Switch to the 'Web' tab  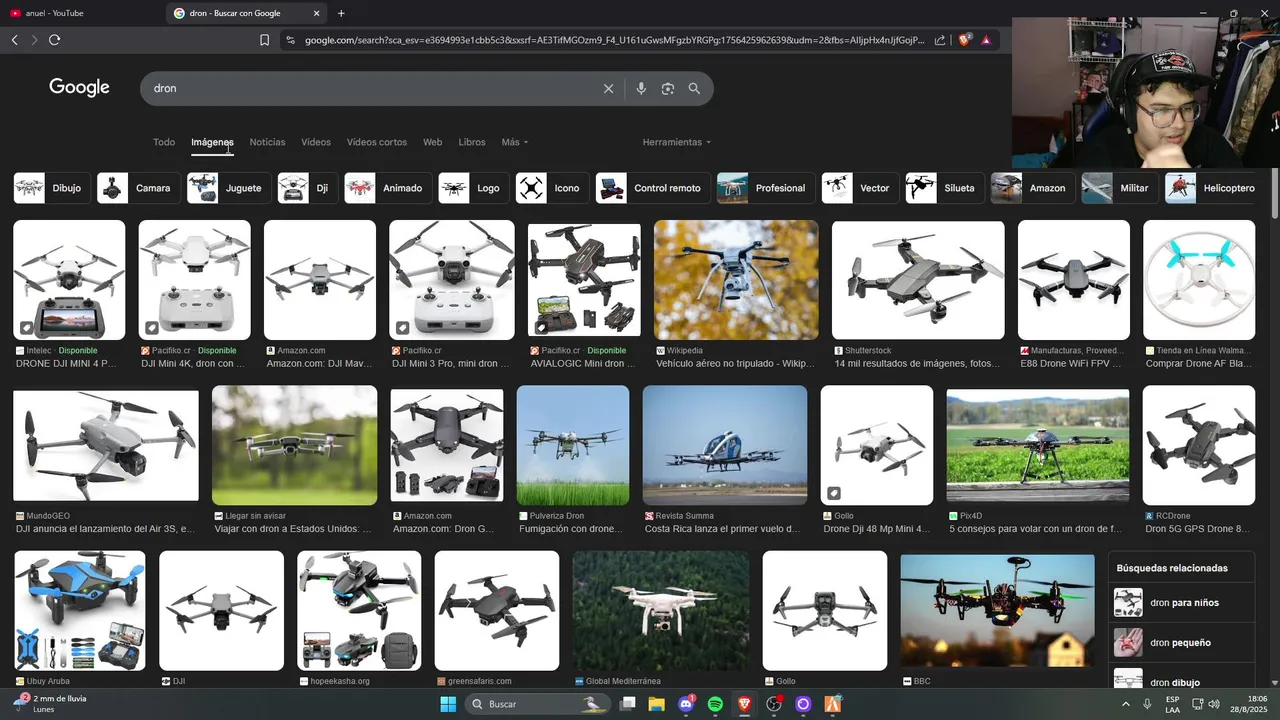click(432, 142)
